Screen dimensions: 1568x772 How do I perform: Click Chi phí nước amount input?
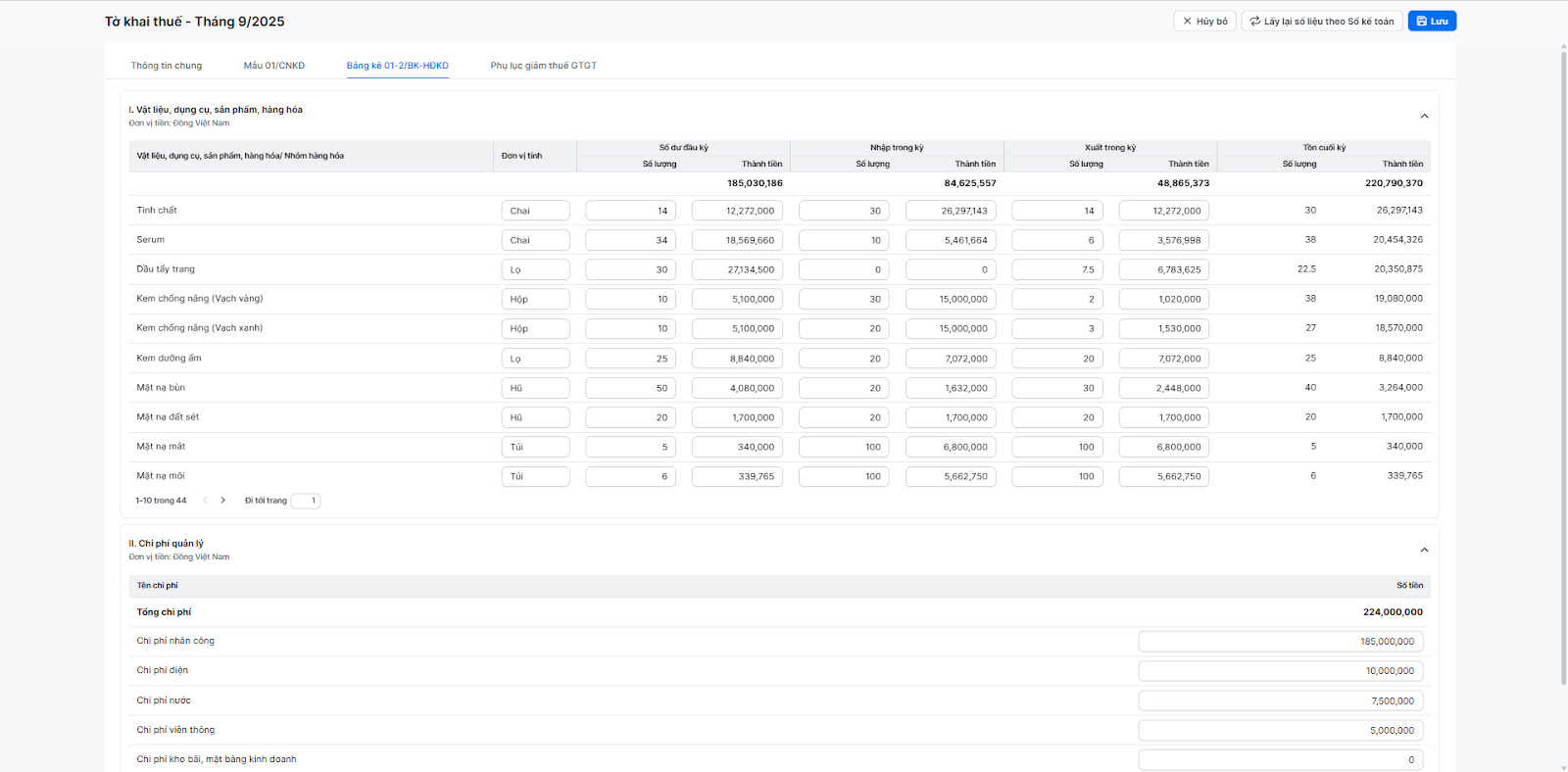coord(1280,701)
